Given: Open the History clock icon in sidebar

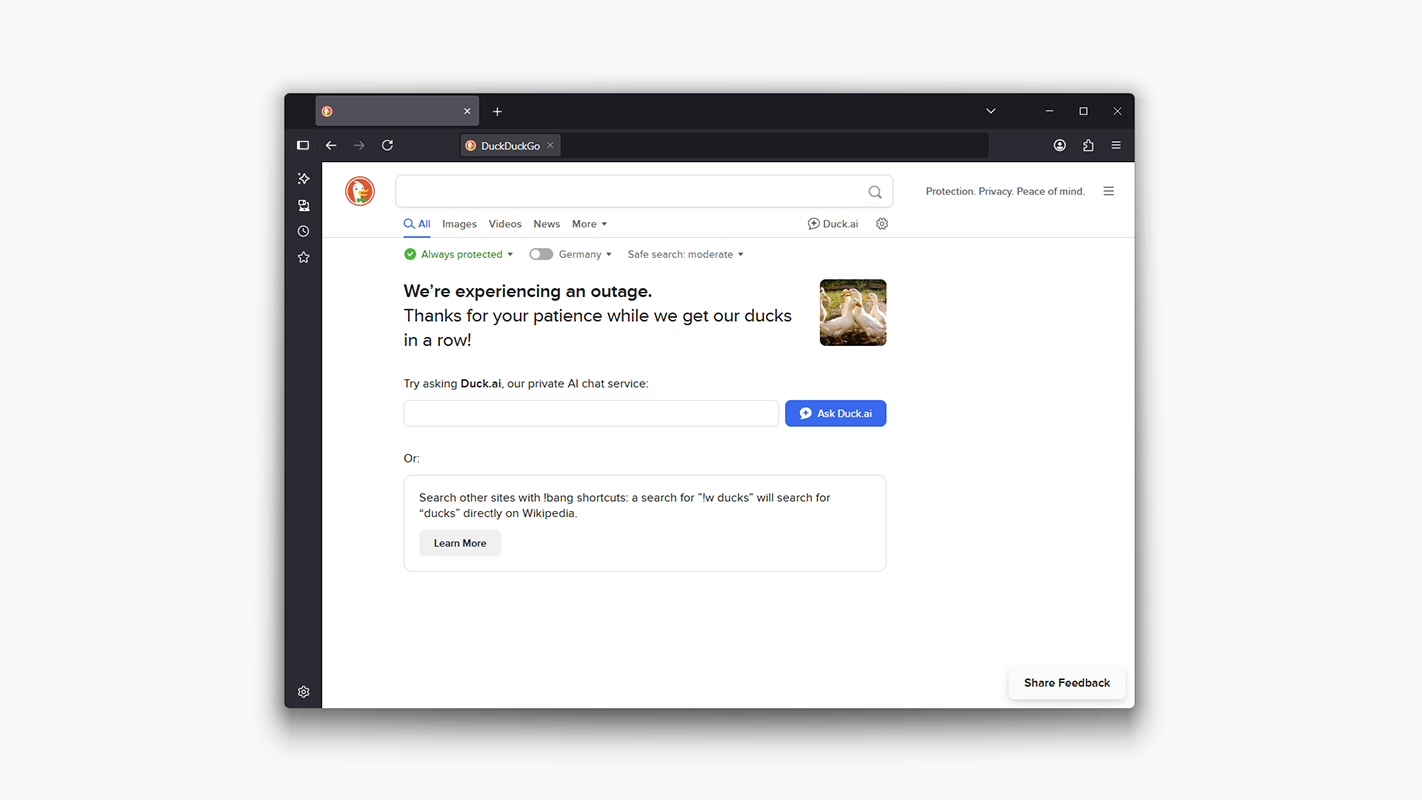Looking at the screenshot, I should 304,231.
